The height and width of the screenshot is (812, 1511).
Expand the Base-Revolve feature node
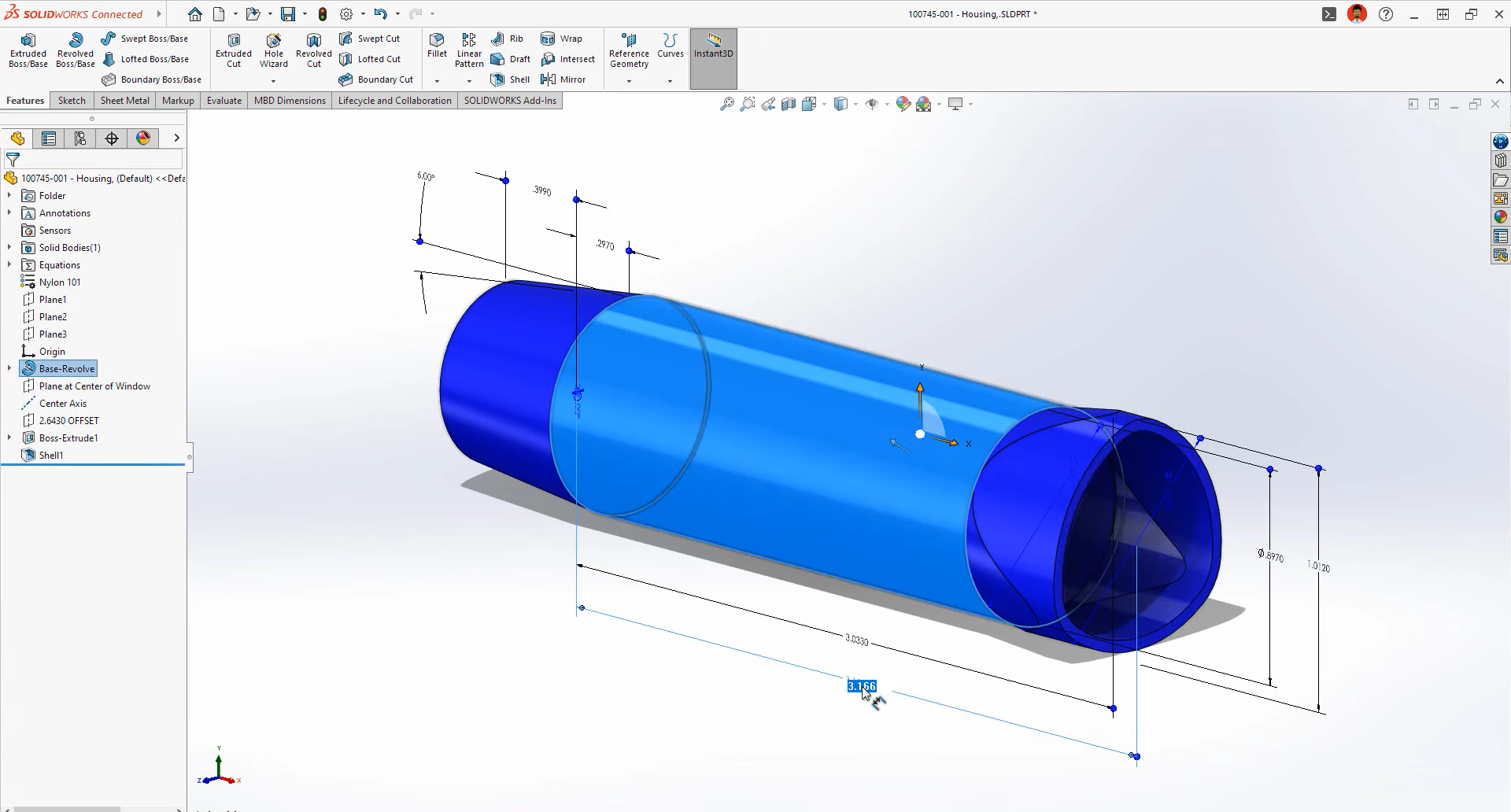[9, 368]
